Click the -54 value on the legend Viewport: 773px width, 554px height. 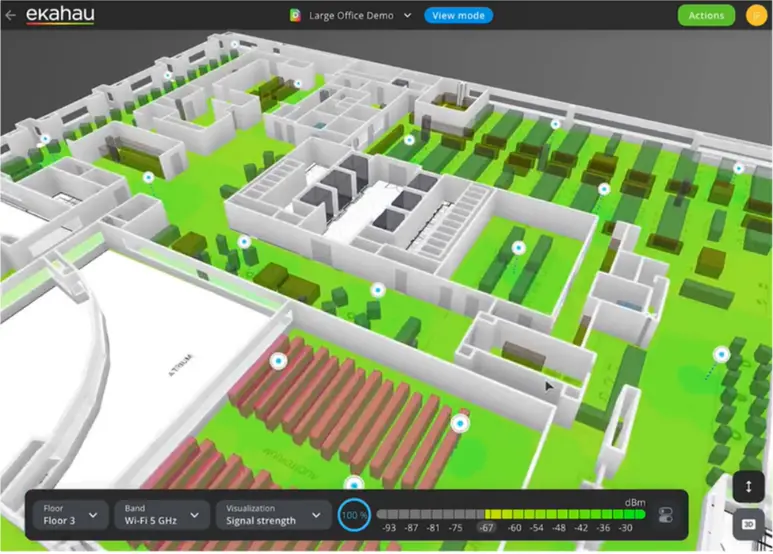pyautogui.click(x=536, y=528)
